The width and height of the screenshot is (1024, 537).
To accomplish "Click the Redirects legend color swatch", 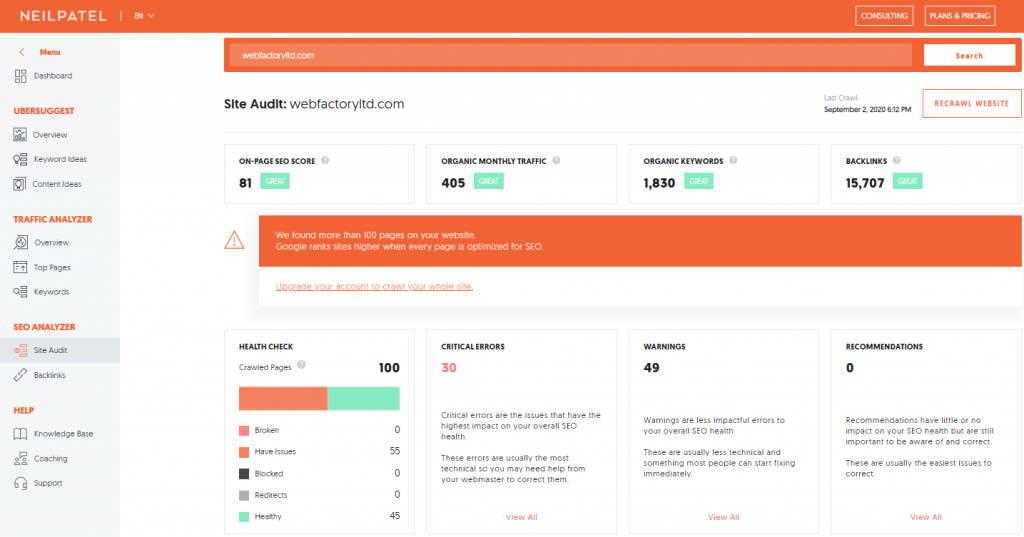I will pyautogui.click(x=244, y=495).
